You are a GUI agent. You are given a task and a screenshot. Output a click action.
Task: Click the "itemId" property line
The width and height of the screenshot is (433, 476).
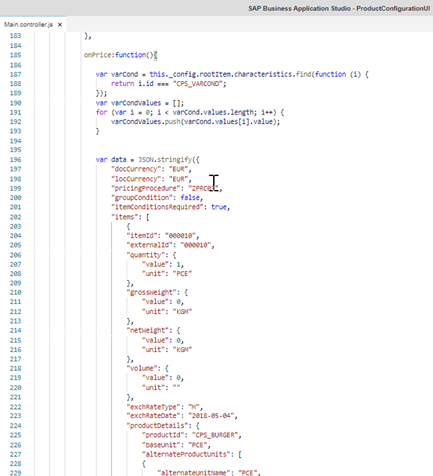point(163,236)
